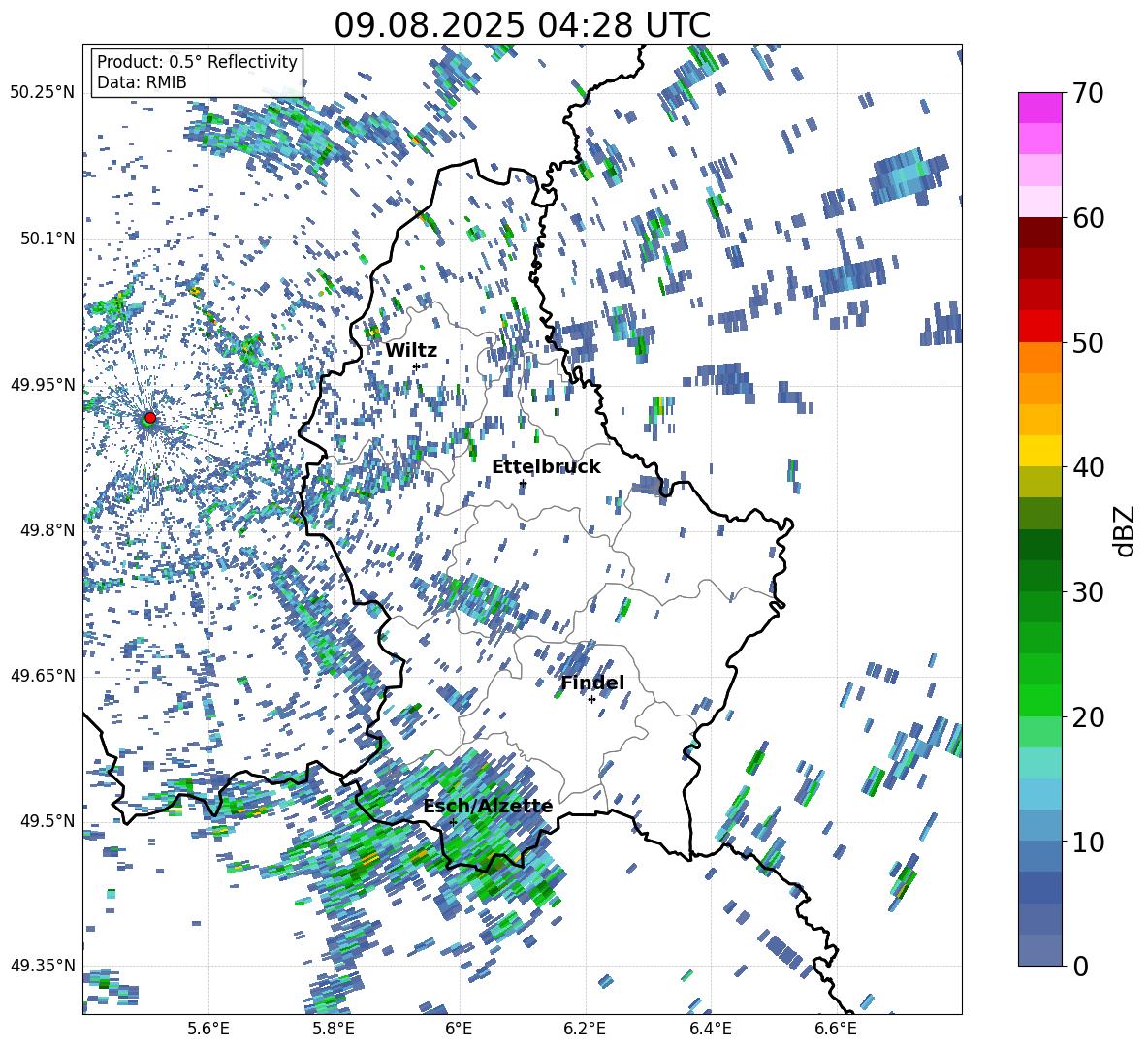The width and height of the screenshot is (1148, 1048).
Task: Click longitude label 5.8°E
Action: coord(334,1029)
